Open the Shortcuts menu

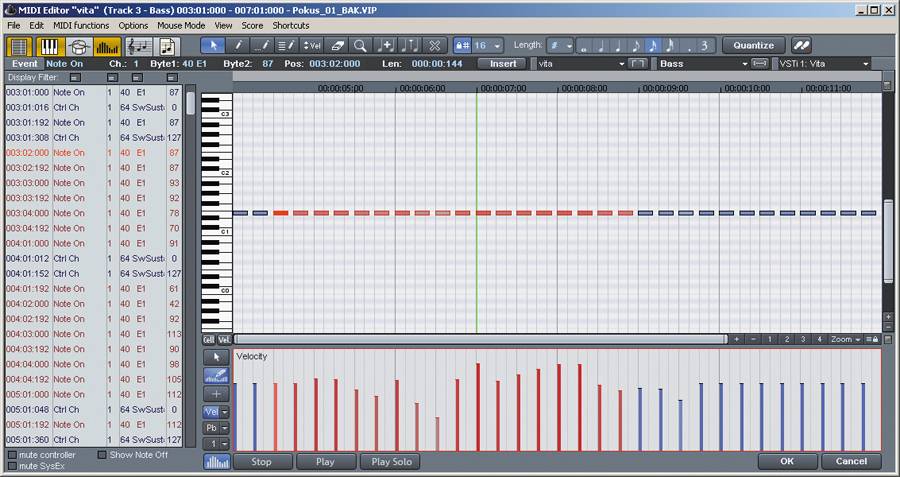click(x=290, y=26)
